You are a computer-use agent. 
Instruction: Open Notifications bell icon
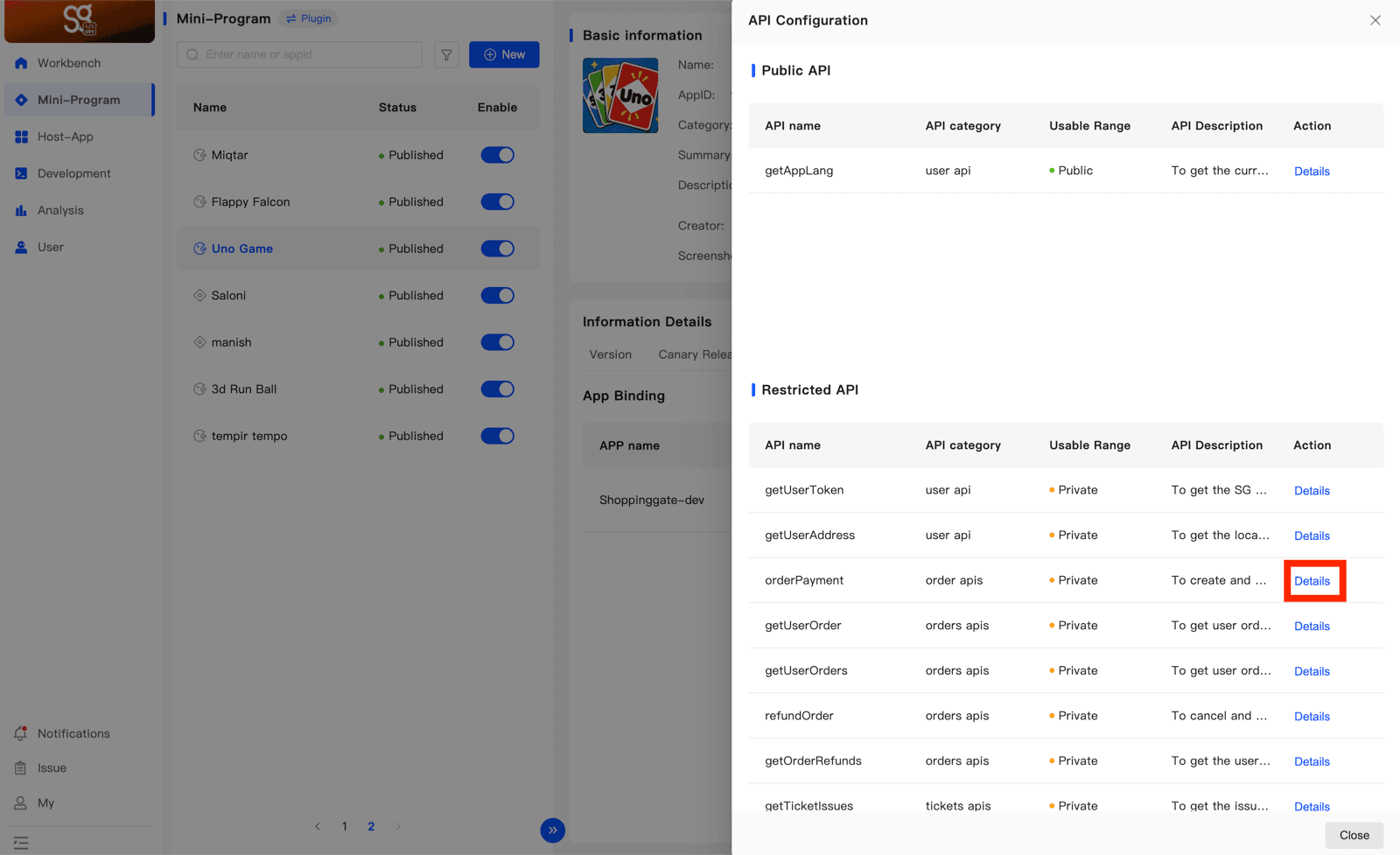(21, 733)
